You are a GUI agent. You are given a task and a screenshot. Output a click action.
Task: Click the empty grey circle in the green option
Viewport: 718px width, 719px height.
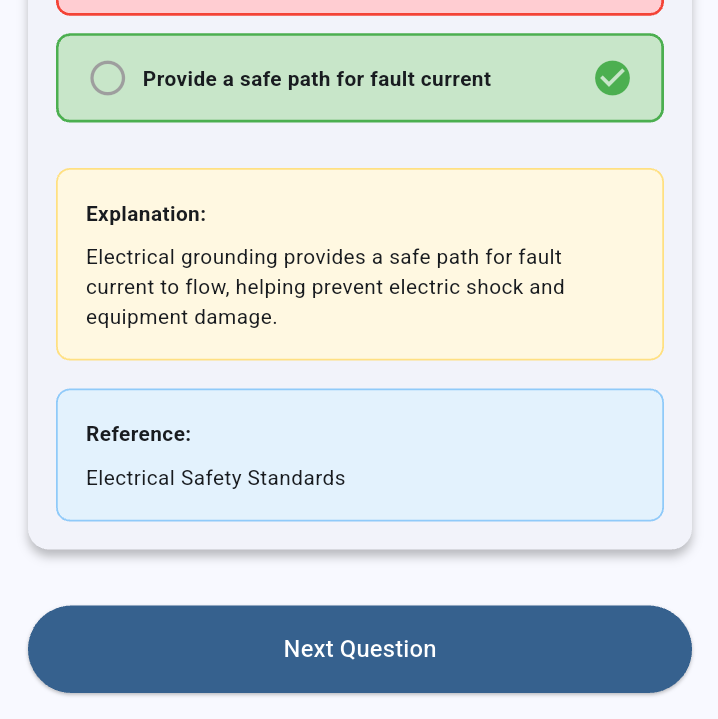pos(108,78)
